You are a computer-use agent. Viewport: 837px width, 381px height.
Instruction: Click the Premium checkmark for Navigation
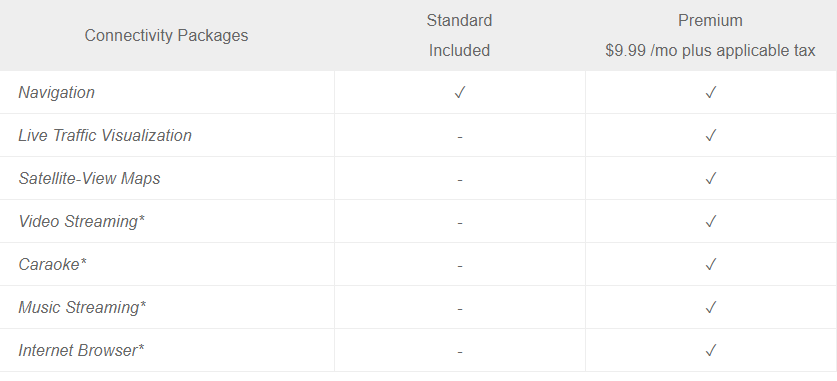[x=710, y=92]
